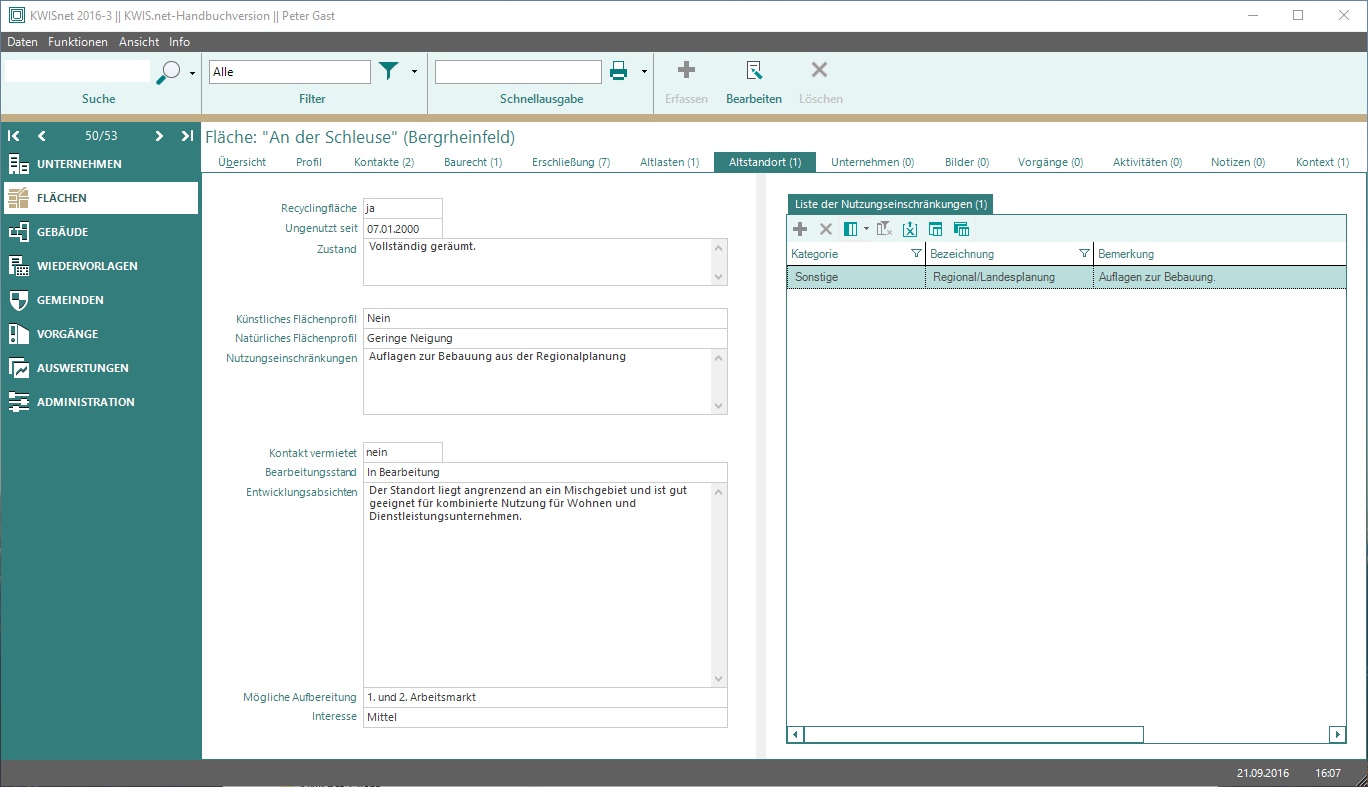Click into the Suche search field
The width and height of the screenshot is (1368, 787).
tap(77, 72)
